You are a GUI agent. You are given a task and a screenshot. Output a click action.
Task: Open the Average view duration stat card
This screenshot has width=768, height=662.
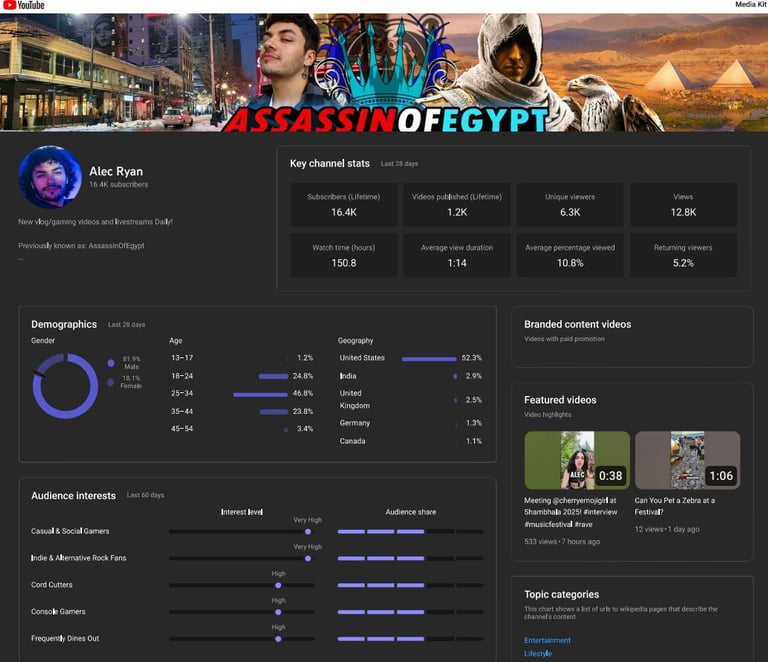click(457, 255)
